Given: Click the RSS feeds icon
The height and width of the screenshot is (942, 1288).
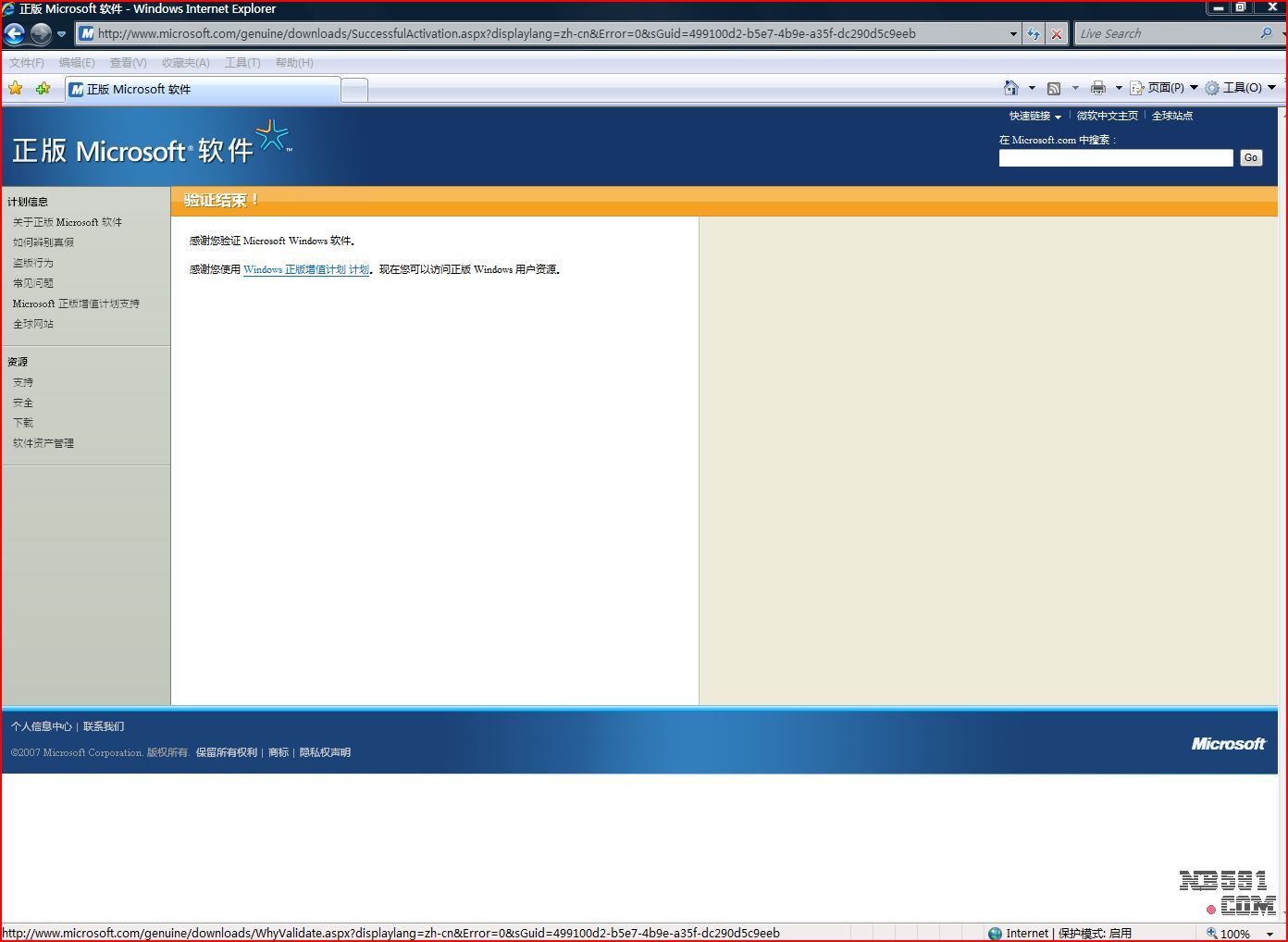Looking at the screenshot, I should 1054,88.
